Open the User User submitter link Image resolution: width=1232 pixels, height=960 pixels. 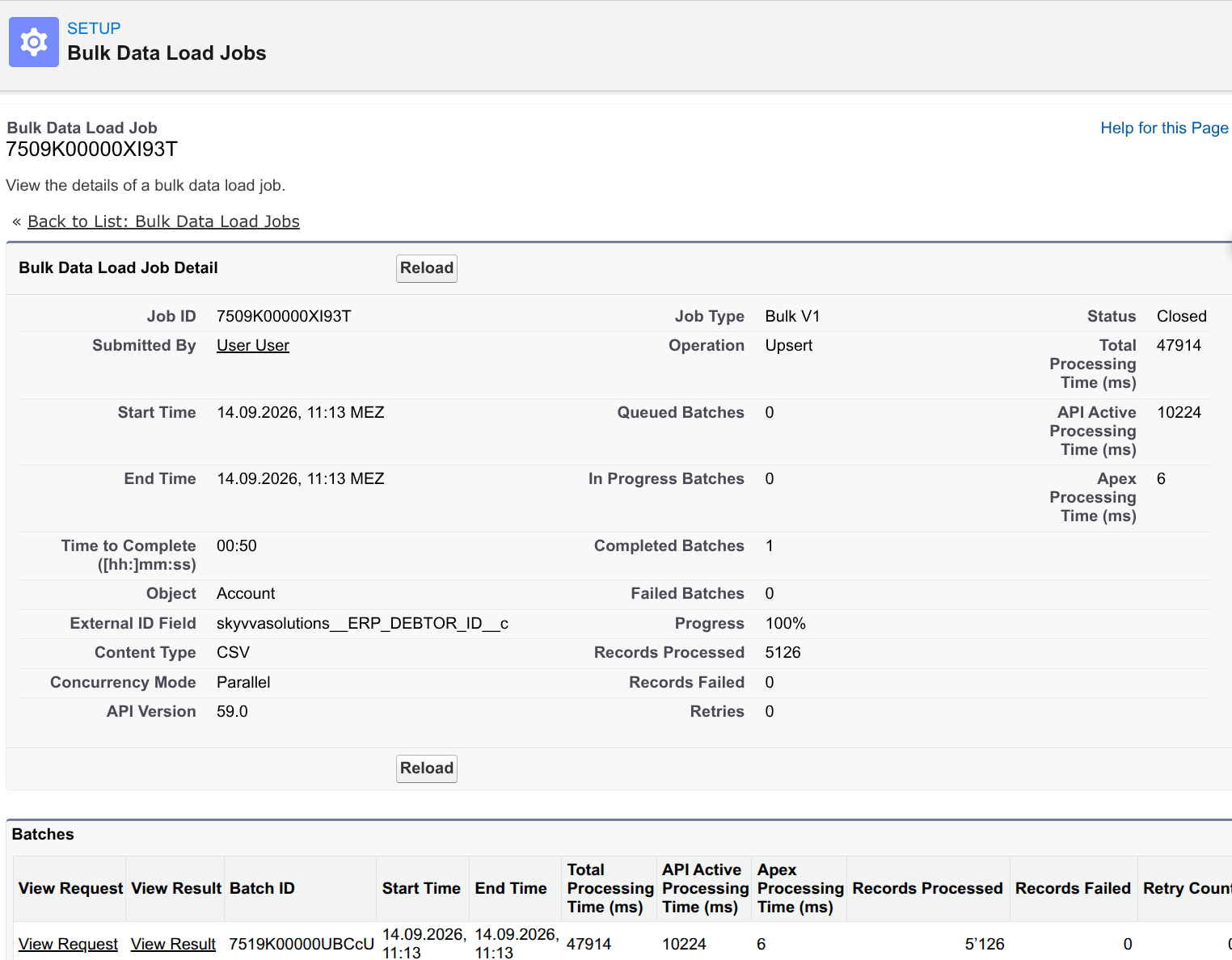[253, 345]
